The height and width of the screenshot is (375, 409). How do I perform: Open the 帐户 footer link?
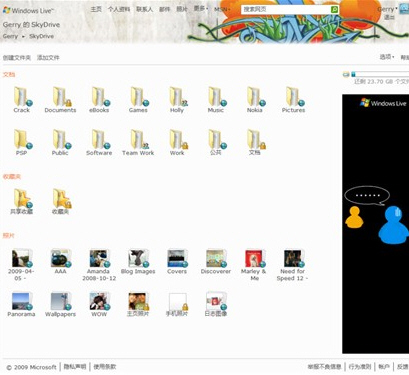click(x=384, y=367)
